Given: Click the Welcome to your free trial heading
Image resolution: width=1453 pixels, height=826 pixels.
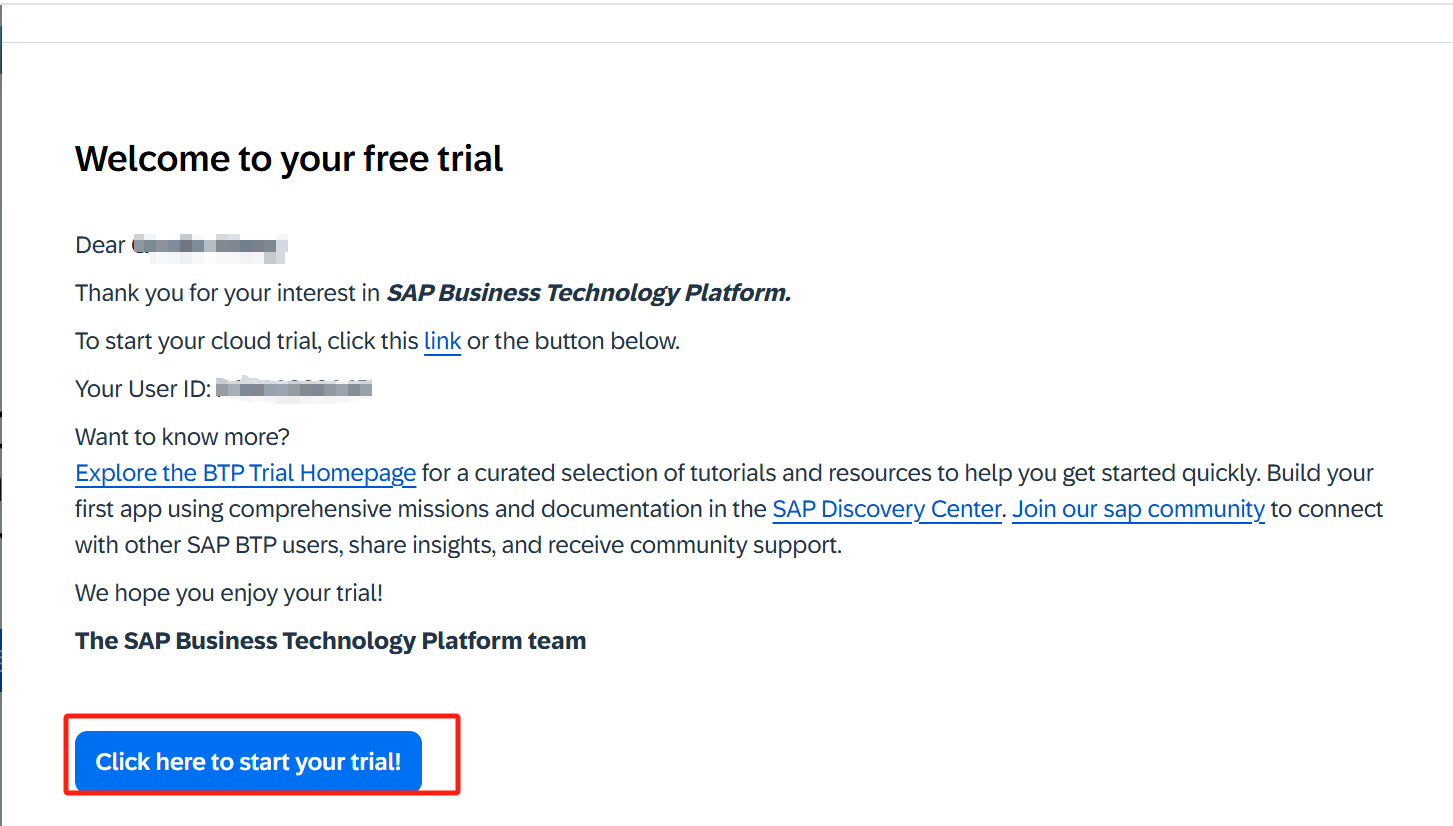Looking at the screenshot, I should coord(289,159).
